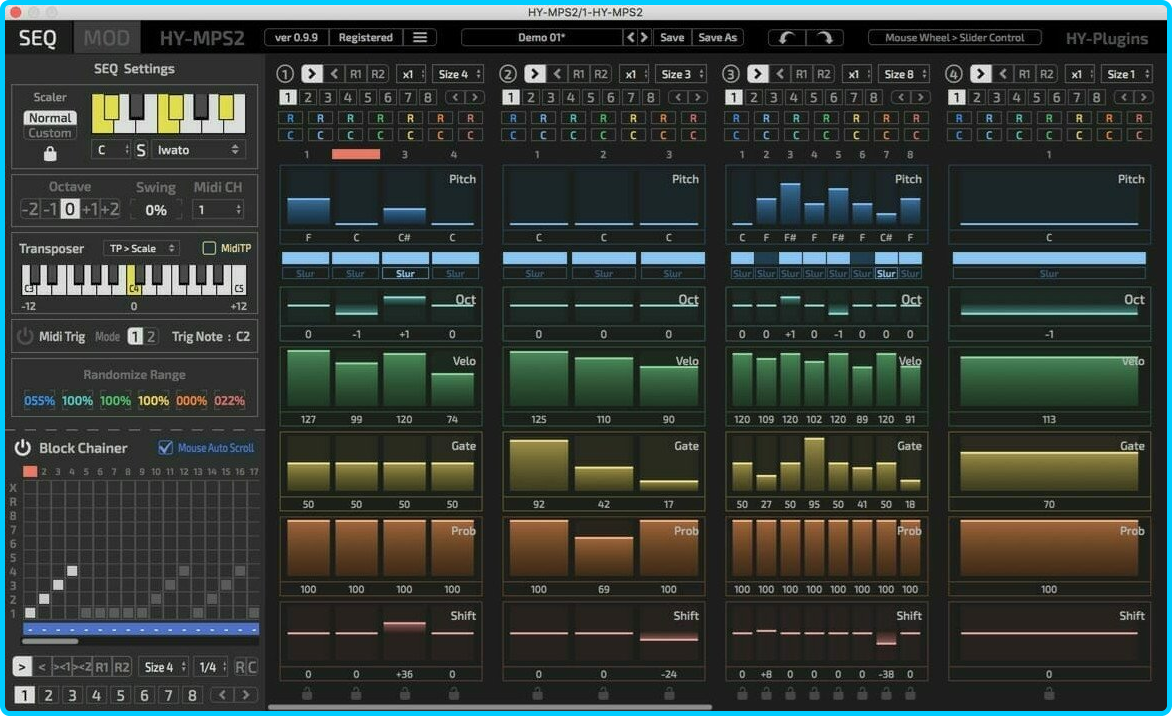Image resolution: width=1172 pixels, height=716 pixels.
Task: Open sequencer 2 x1 speed dropdown
Action: coord(635,74)
